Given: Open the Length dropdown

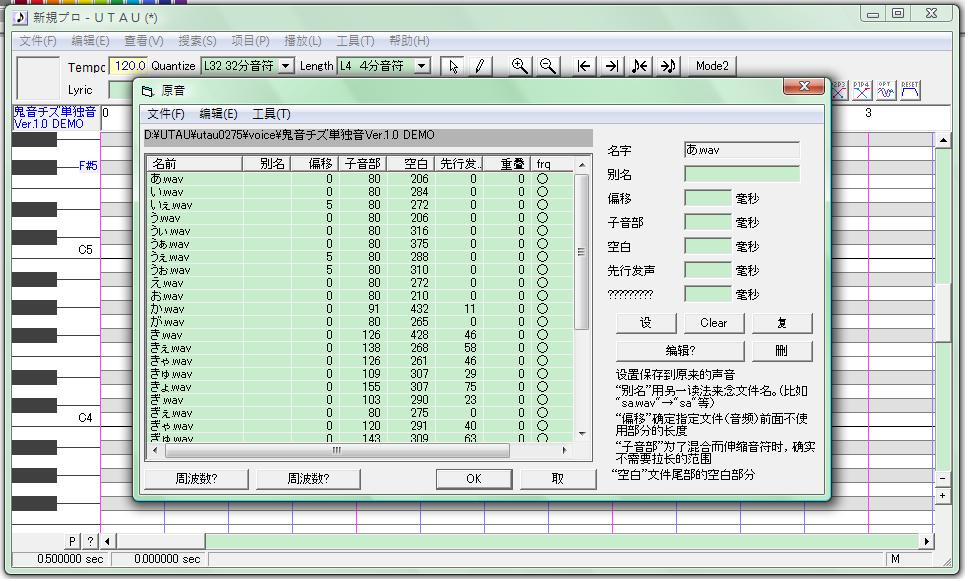Looking at the screenshot, I should point(422,66).
